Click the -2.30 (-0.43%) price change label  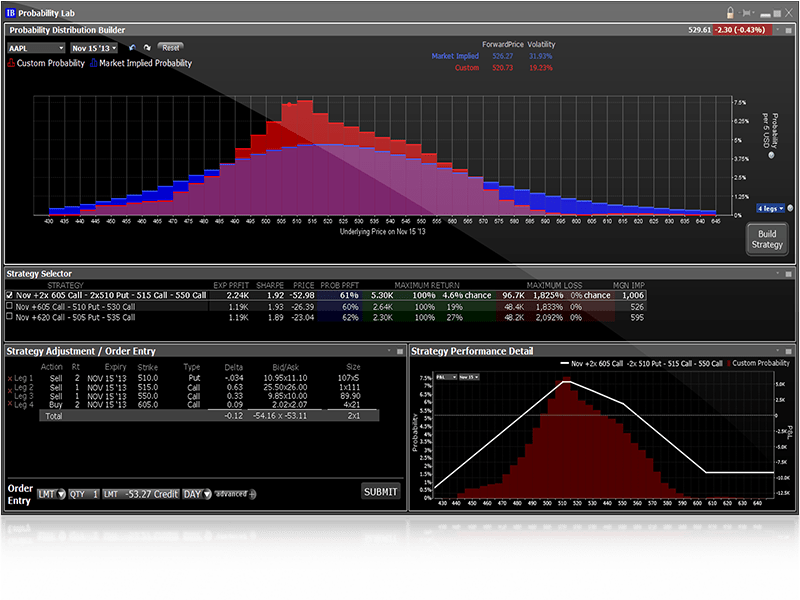[x=742, y=30]
